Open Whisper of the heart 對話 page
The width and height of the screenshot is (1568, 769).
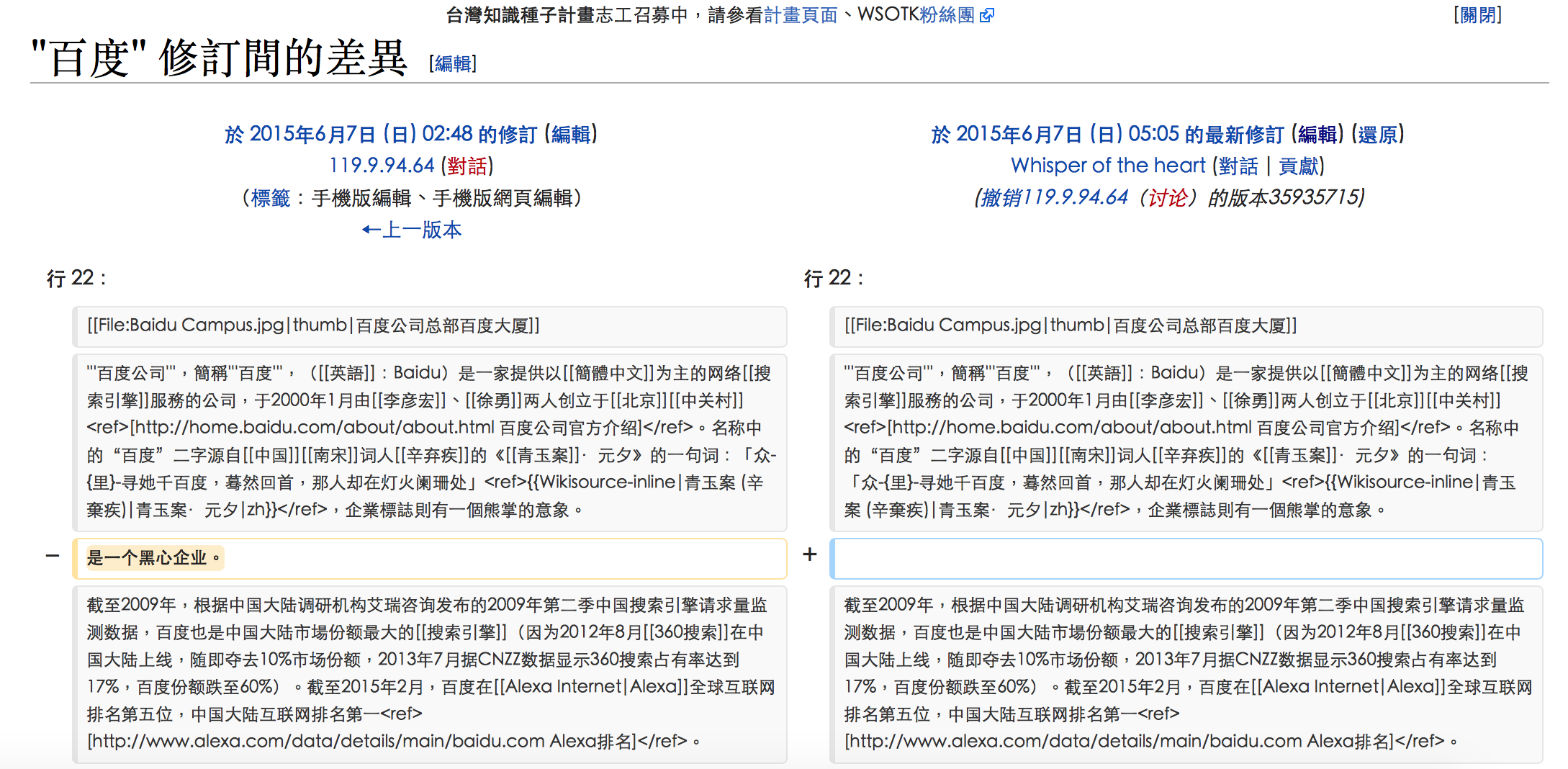[x=1238, y=166]
